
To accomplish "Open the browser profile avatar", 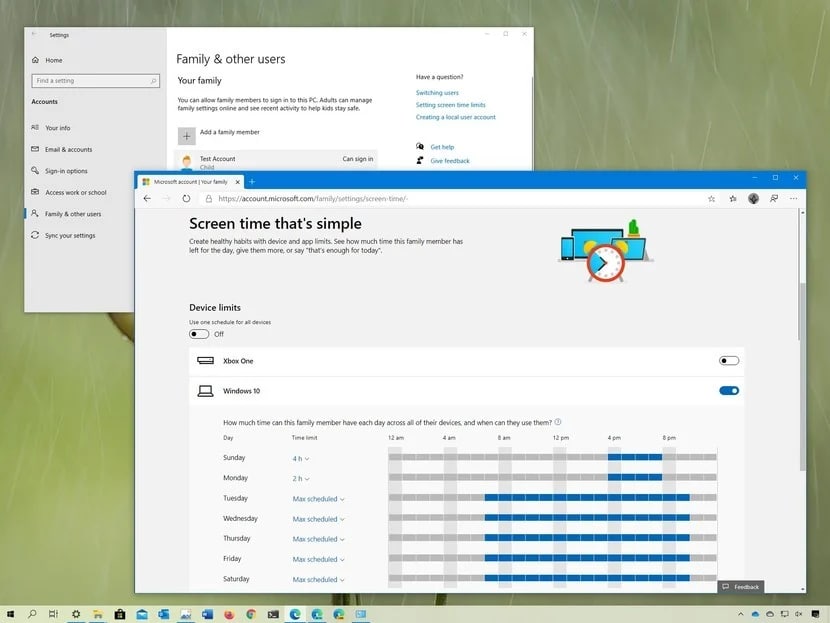I will point(753,198).
